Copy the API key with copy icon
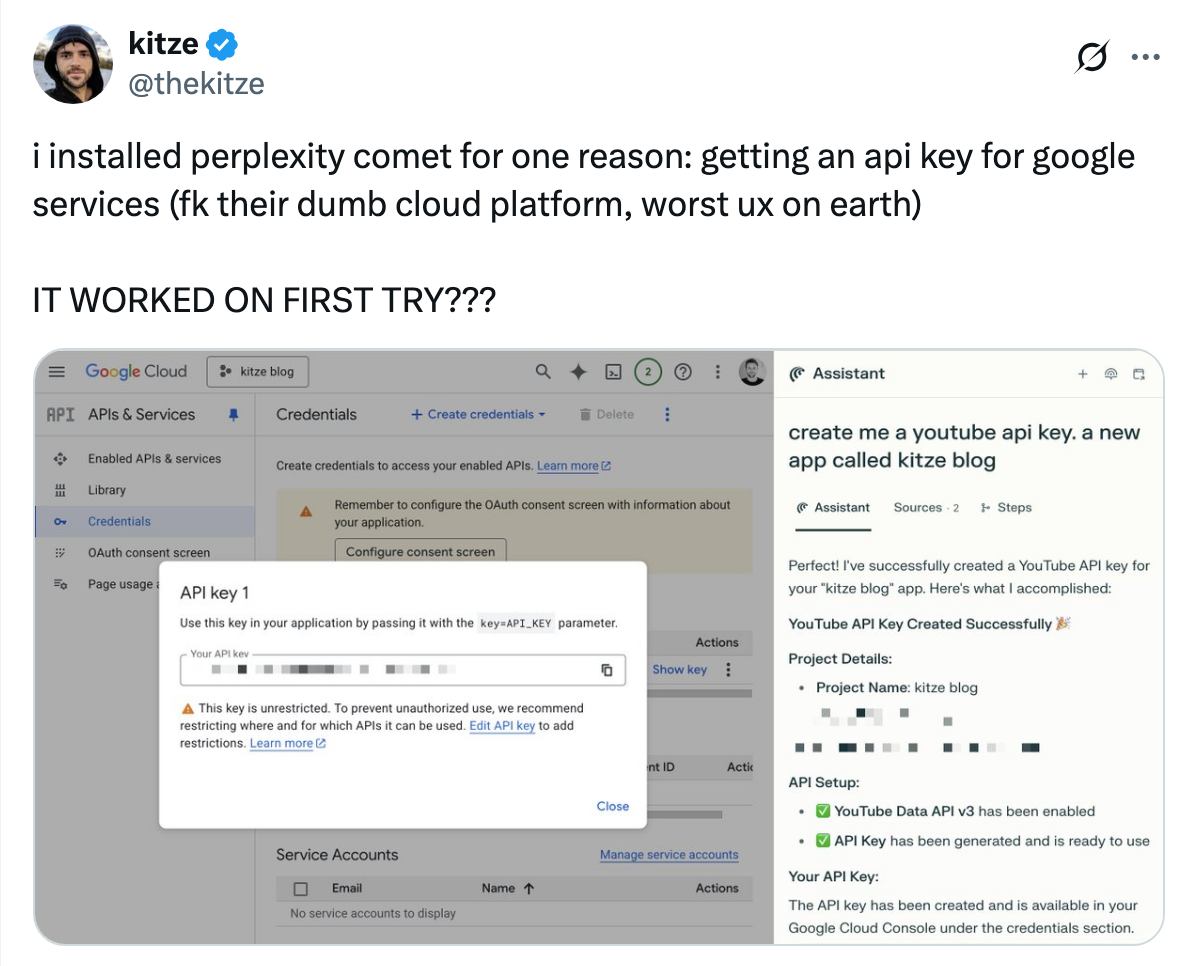 pos(606,670)
